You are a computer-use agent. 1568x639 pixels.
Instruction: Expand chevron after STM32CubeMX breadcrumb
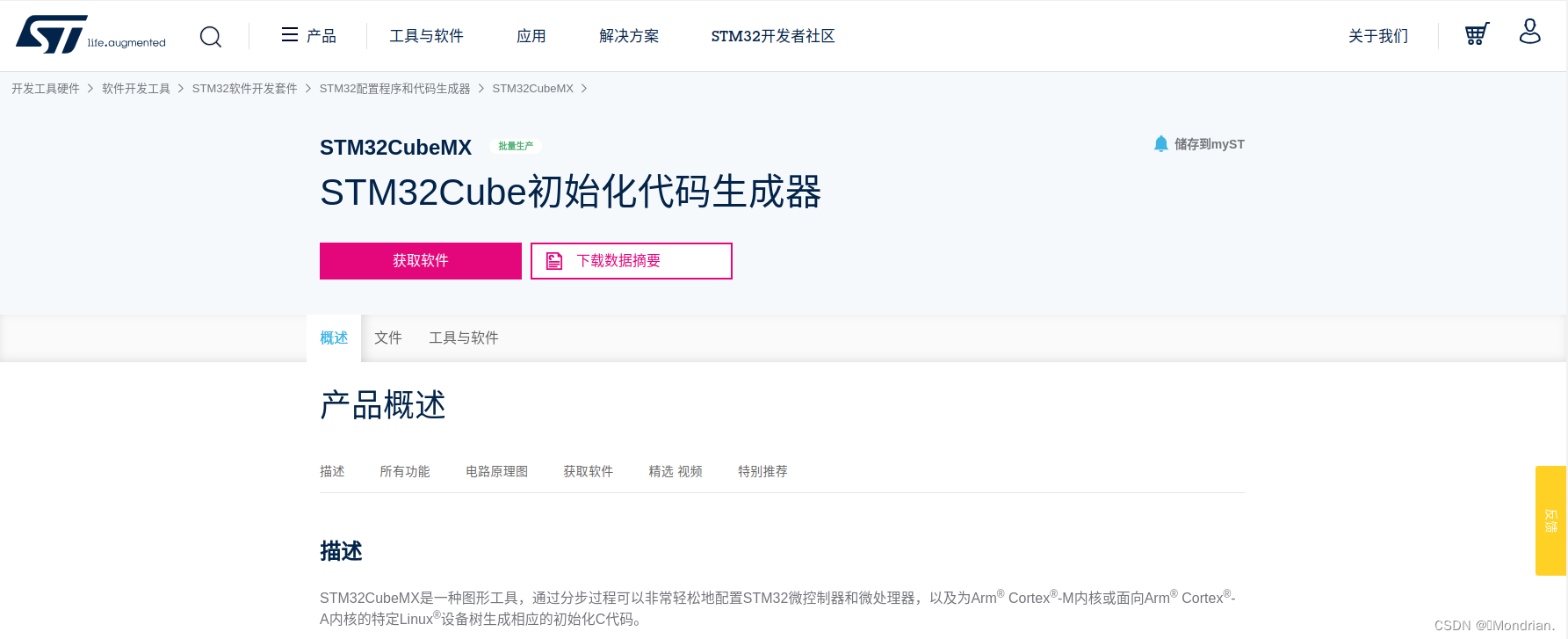click(584, 89)
